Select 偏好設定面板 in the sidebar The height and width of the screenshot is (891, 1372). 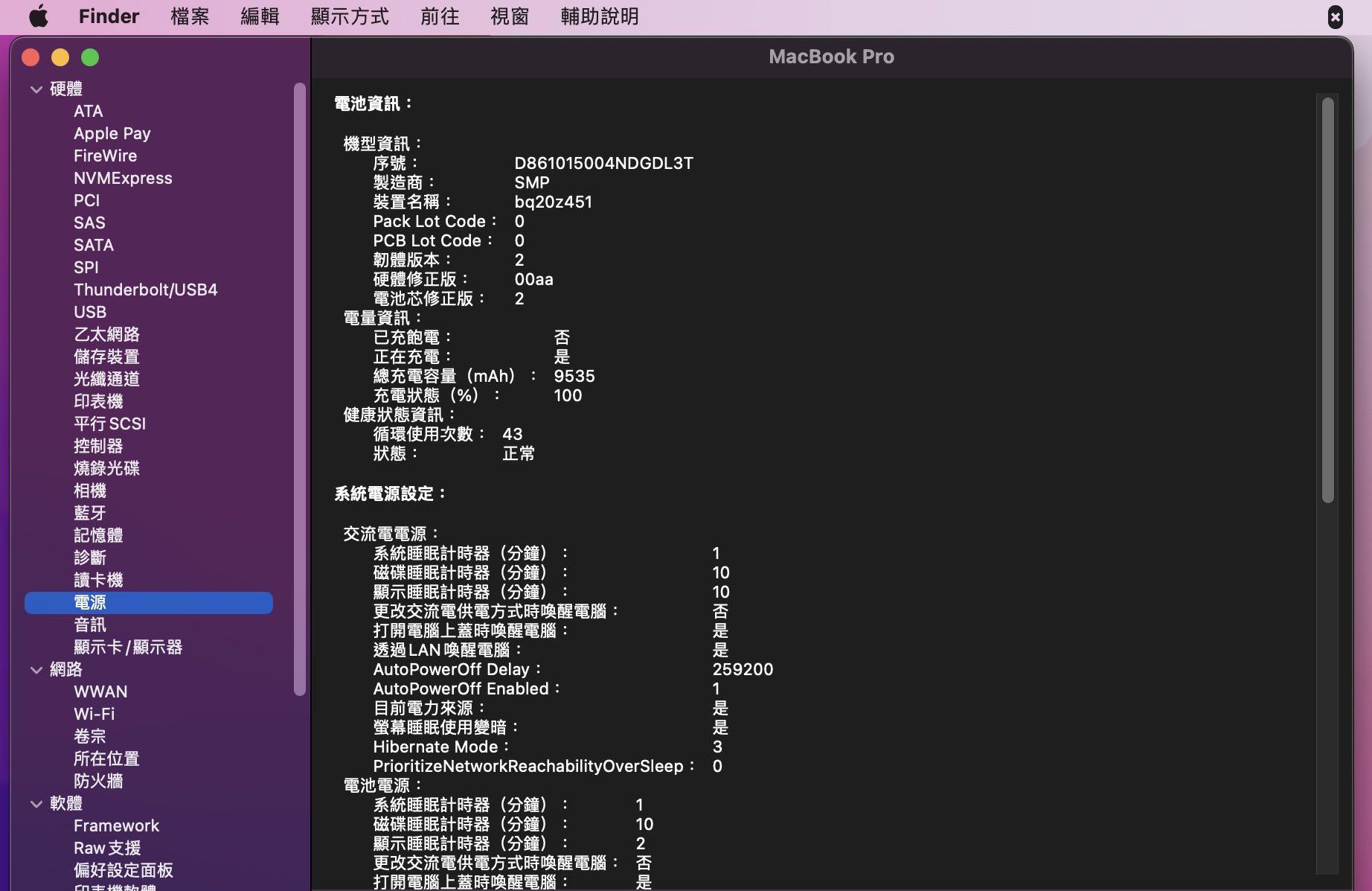124,870
